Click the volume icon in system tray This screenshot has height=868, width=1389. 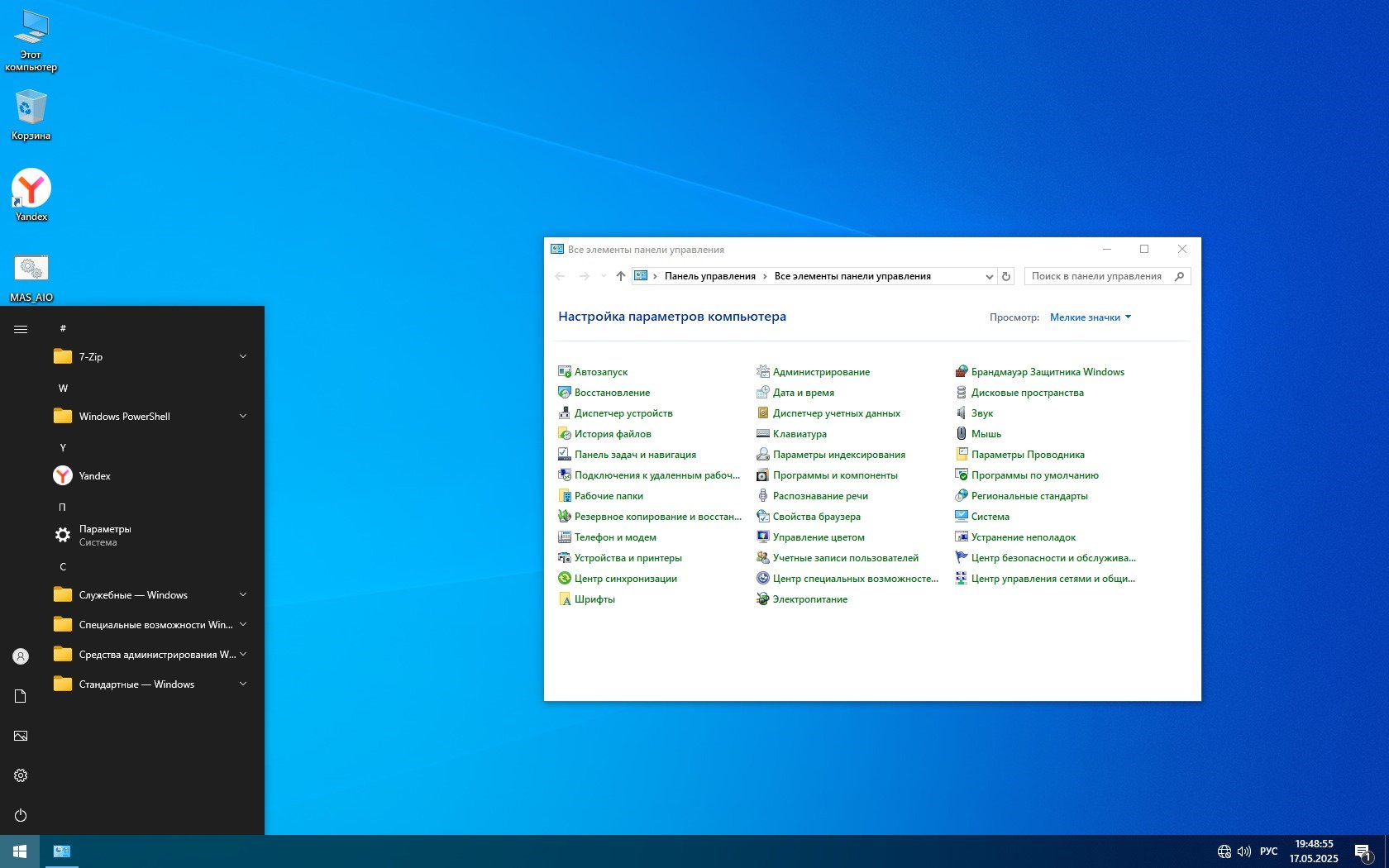1243,851
